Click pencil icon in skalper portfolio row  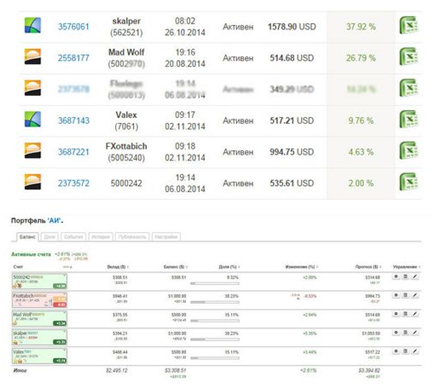tap(415, 333)
